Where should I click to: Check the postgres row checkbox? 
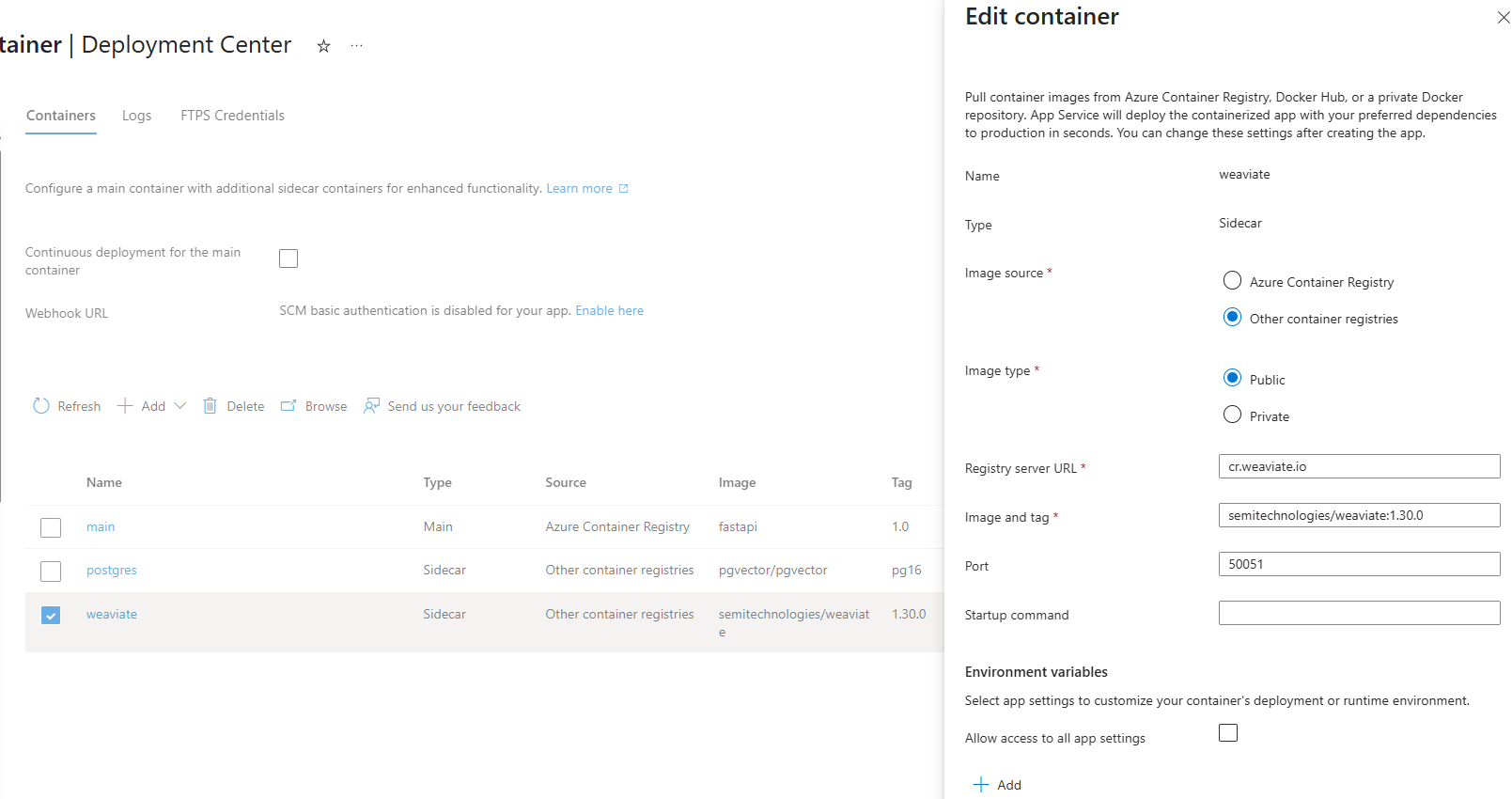click(x=51, y=572)
